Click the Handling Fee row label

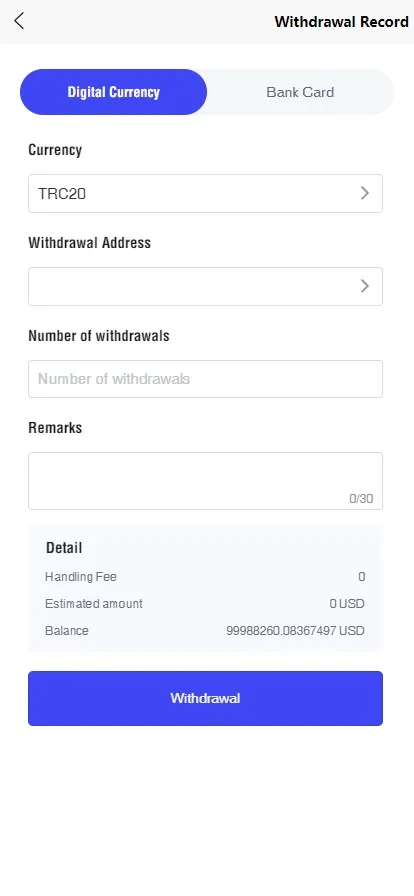[x=81, y=577]
